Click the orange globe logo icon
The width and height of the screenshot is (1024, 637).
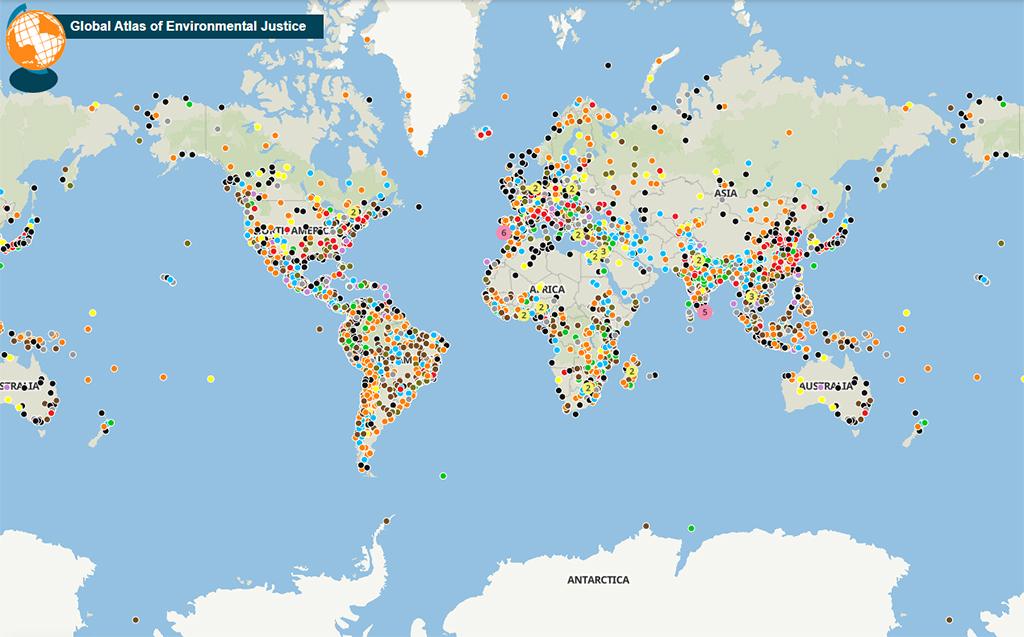tap(35, 40)
